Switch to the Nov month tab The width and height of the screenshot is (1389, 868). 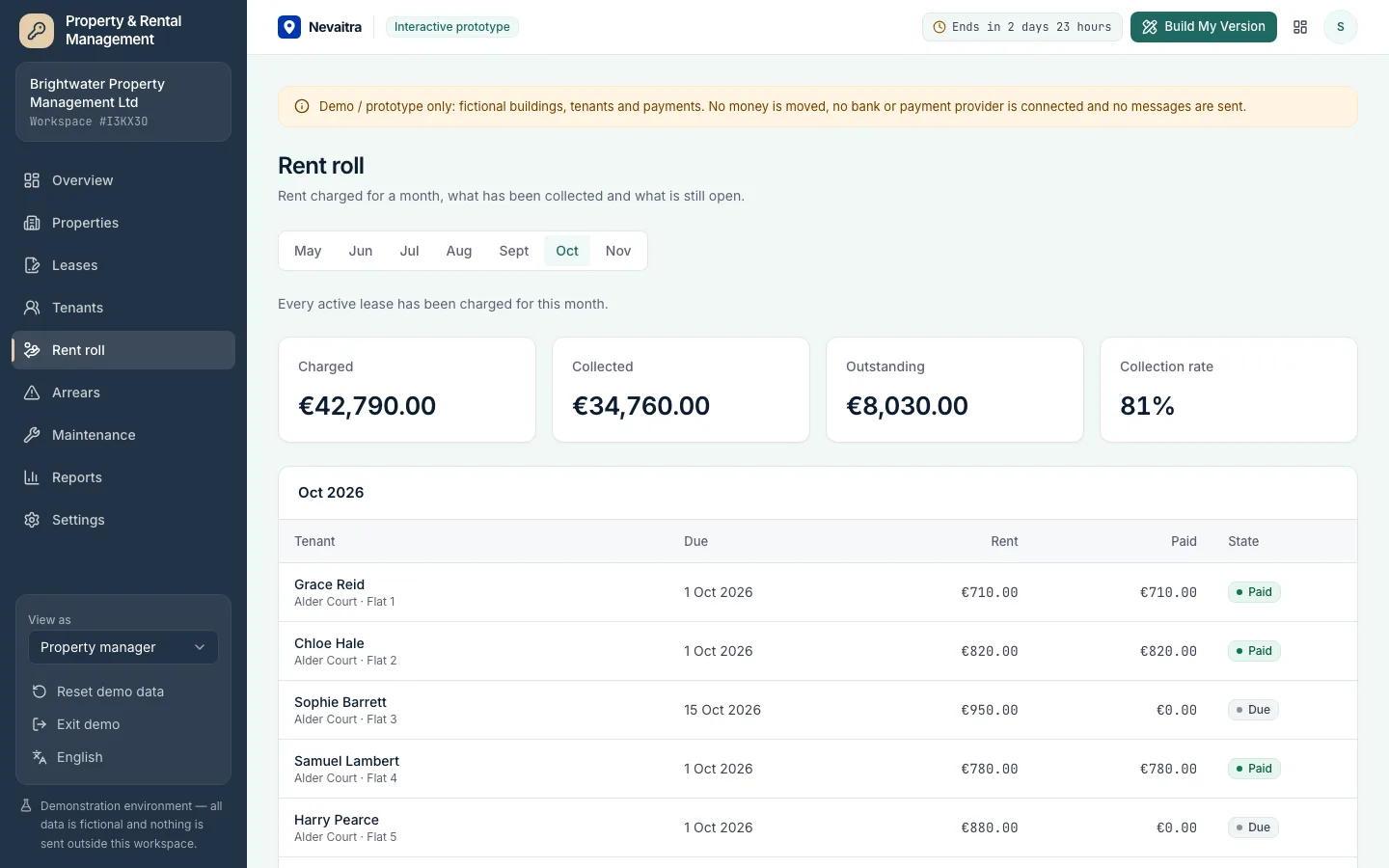coord(618,251)
